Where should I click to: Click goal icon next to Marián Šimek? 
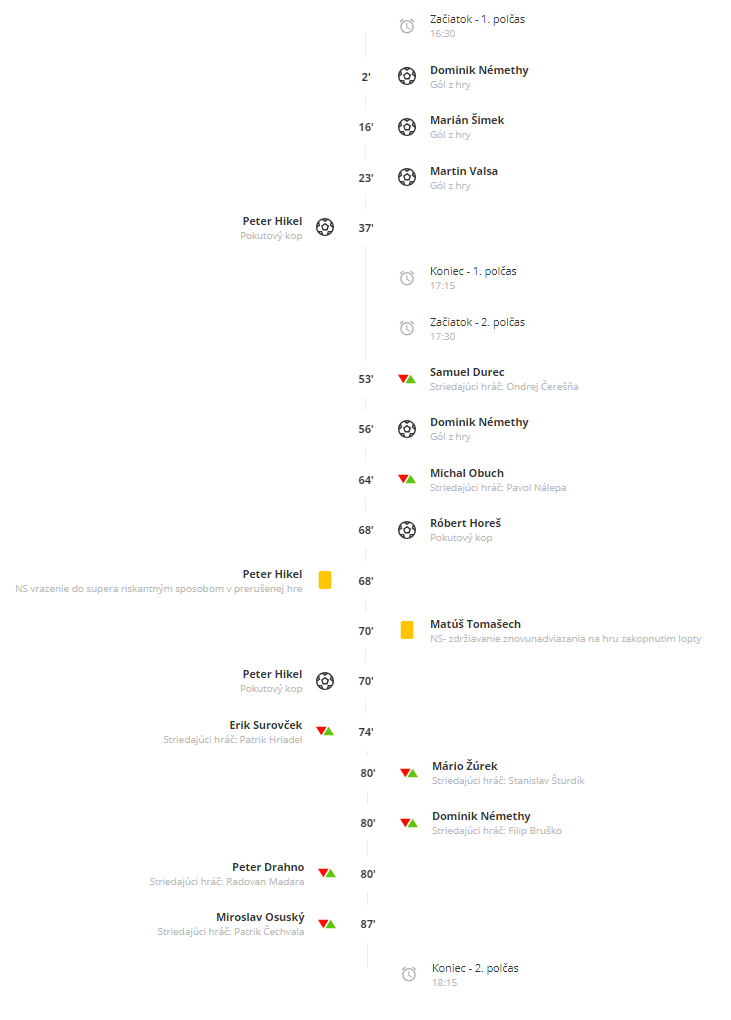click(x=407, y=127)
